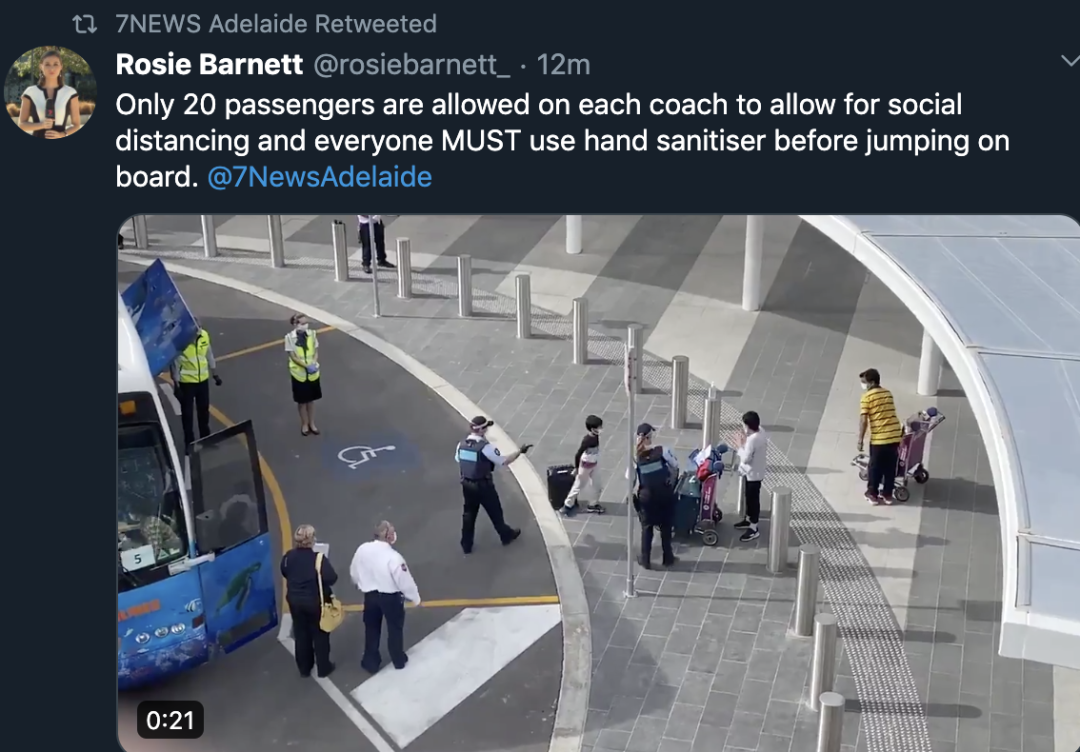Click the turtle artwork on the open coach door

tap(238, 587)
